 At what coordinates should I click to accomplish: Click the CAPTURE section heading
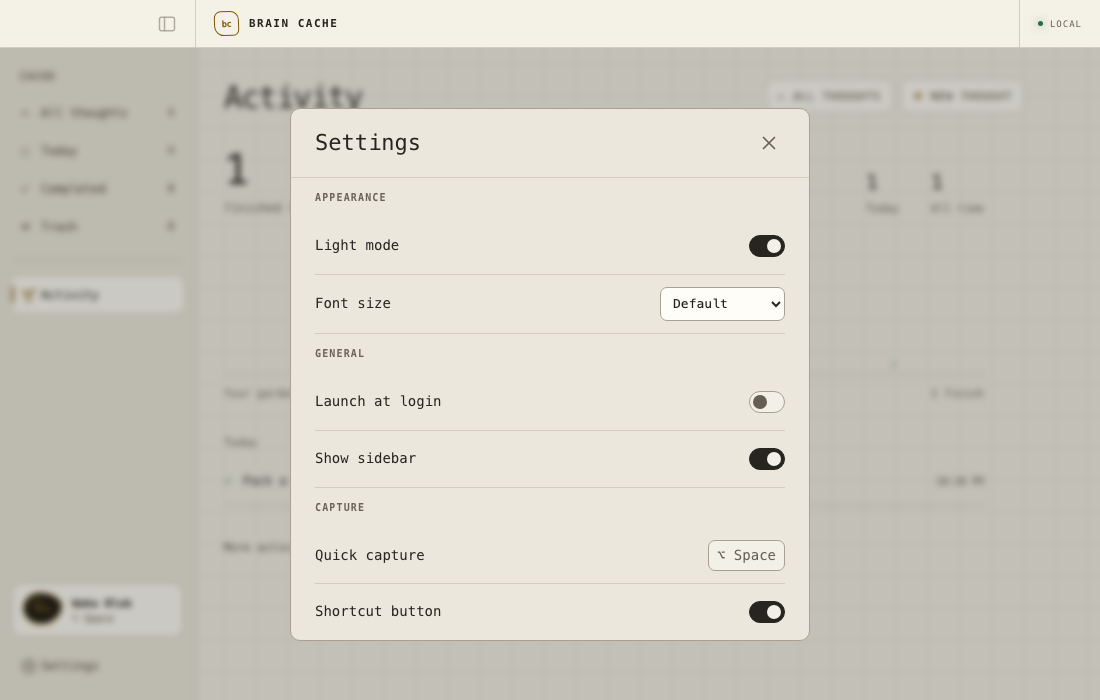point(340,507)
